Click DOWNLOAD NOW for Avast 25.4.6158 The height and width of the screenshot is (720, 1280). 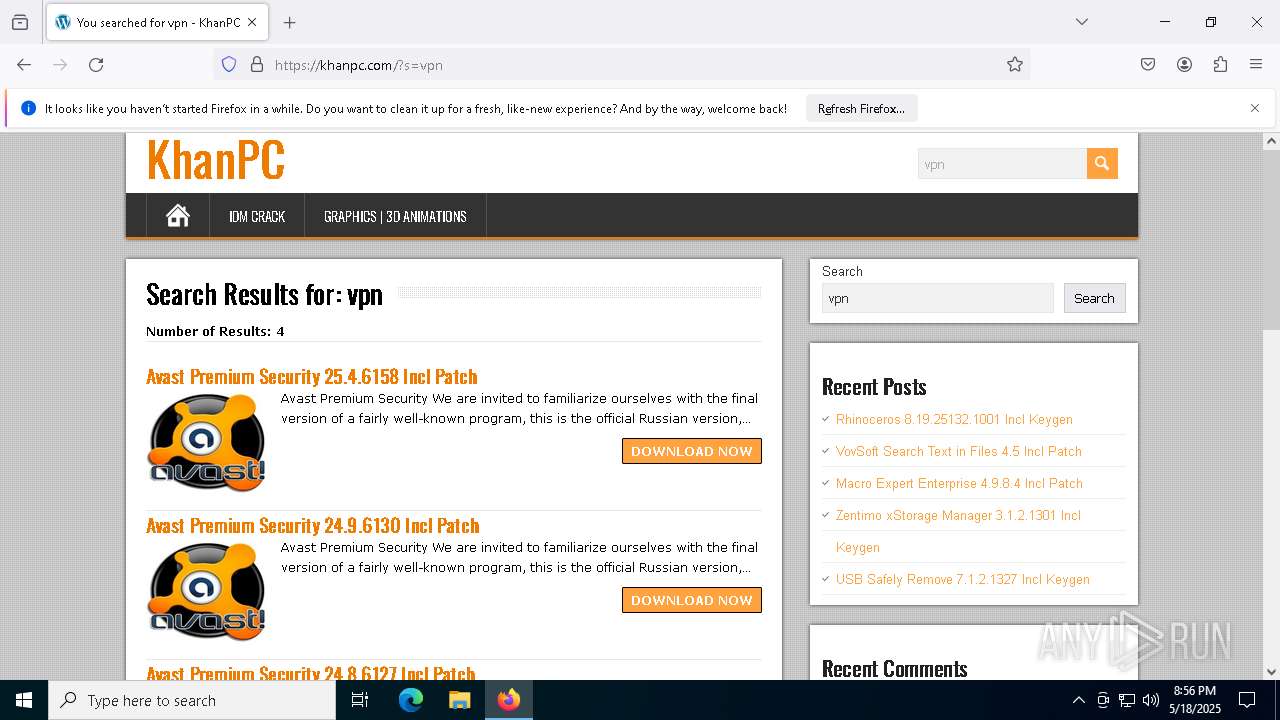coord(692,451)
